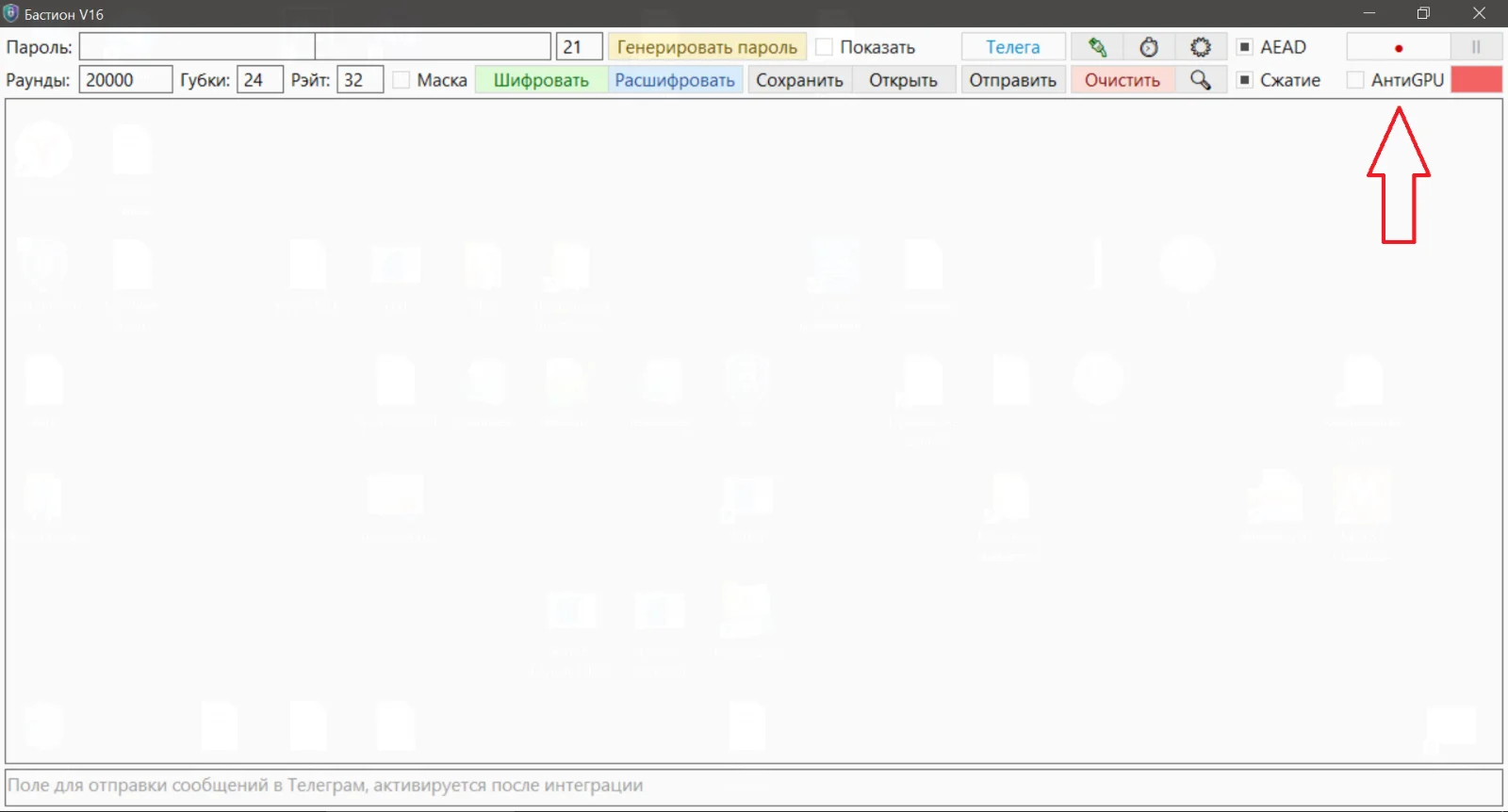Click the Генерировать пароль button
Viewport: 1508px width, 812px height.
tap(707, 47)
